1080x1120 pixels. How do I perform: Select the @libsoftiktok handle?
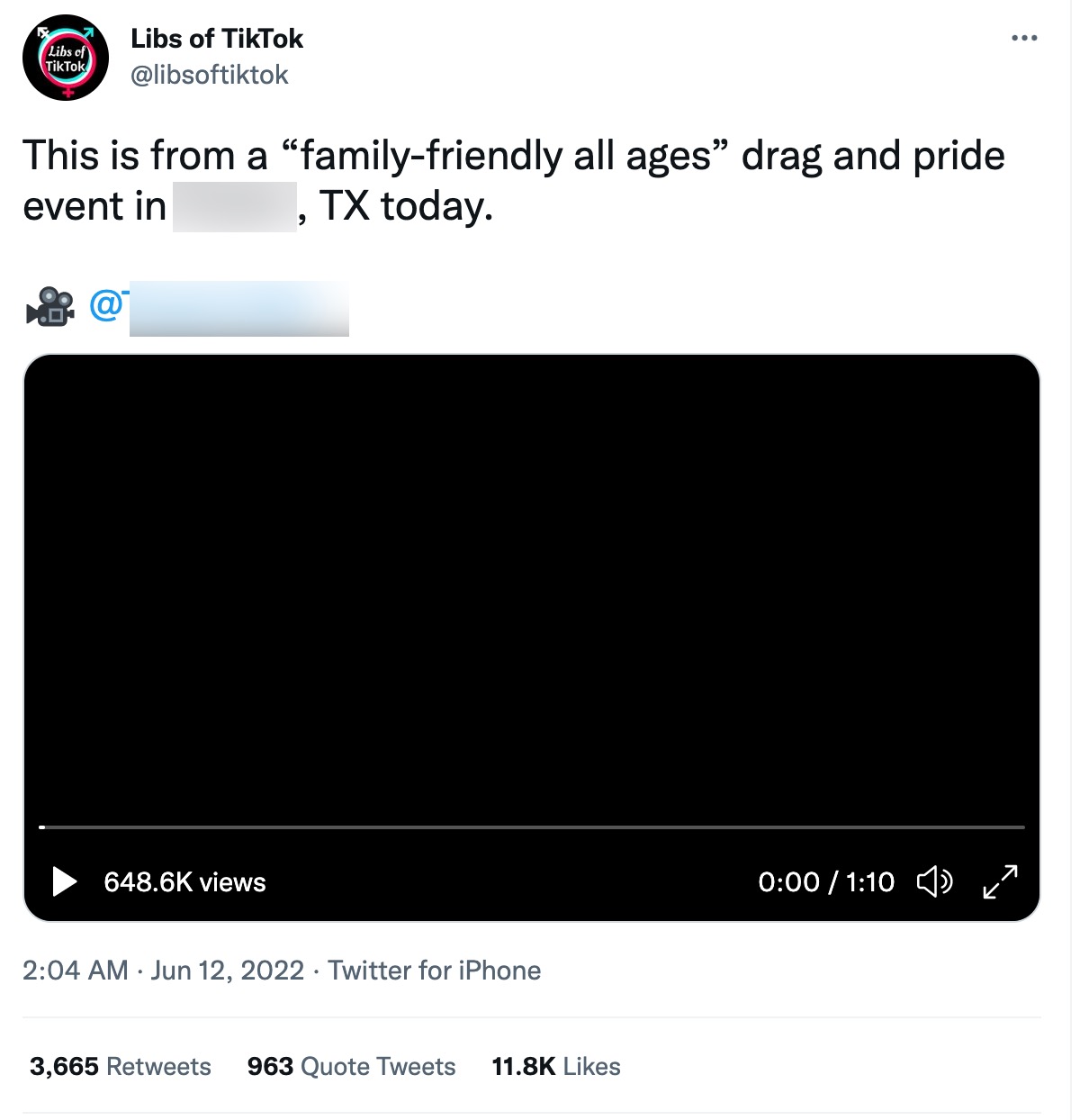click(210, 75)
